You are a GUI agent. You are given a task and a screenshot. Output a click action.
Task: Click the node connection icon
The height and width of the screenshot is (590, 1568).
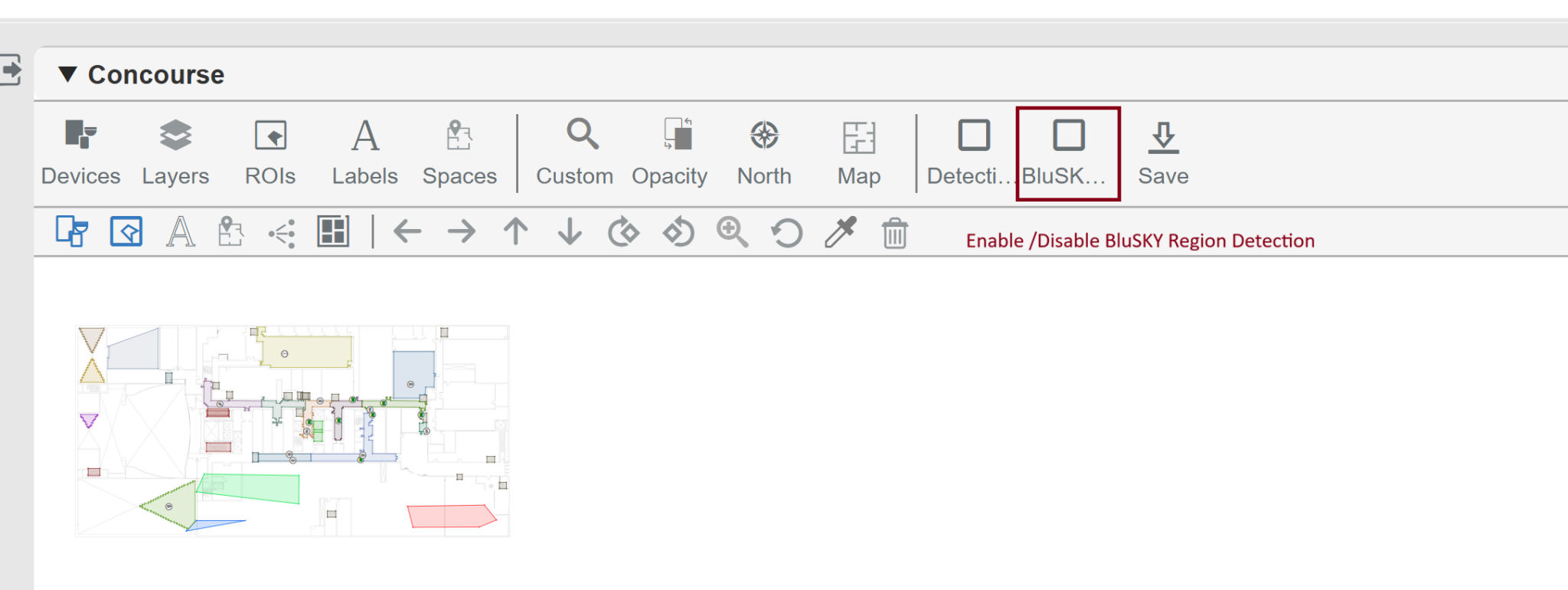click(x=283, y=233)
